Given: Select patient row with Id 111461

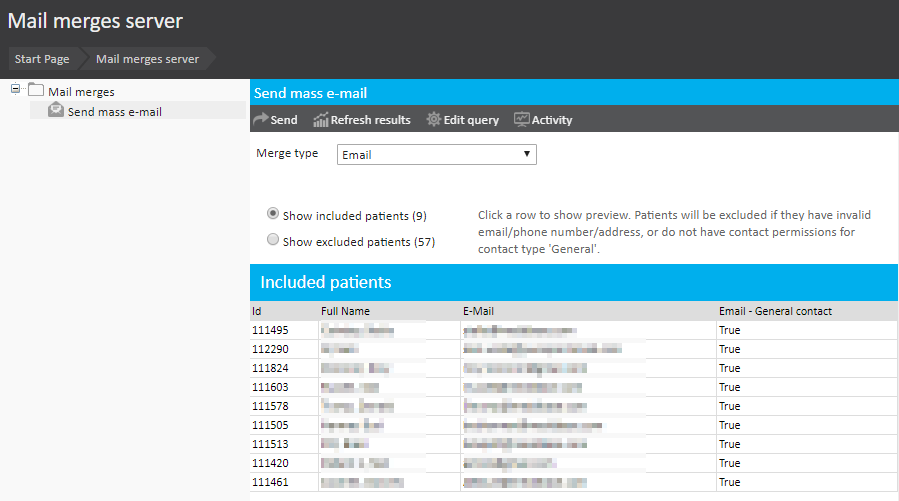Looking at the screenshot, I should point(270,482).
